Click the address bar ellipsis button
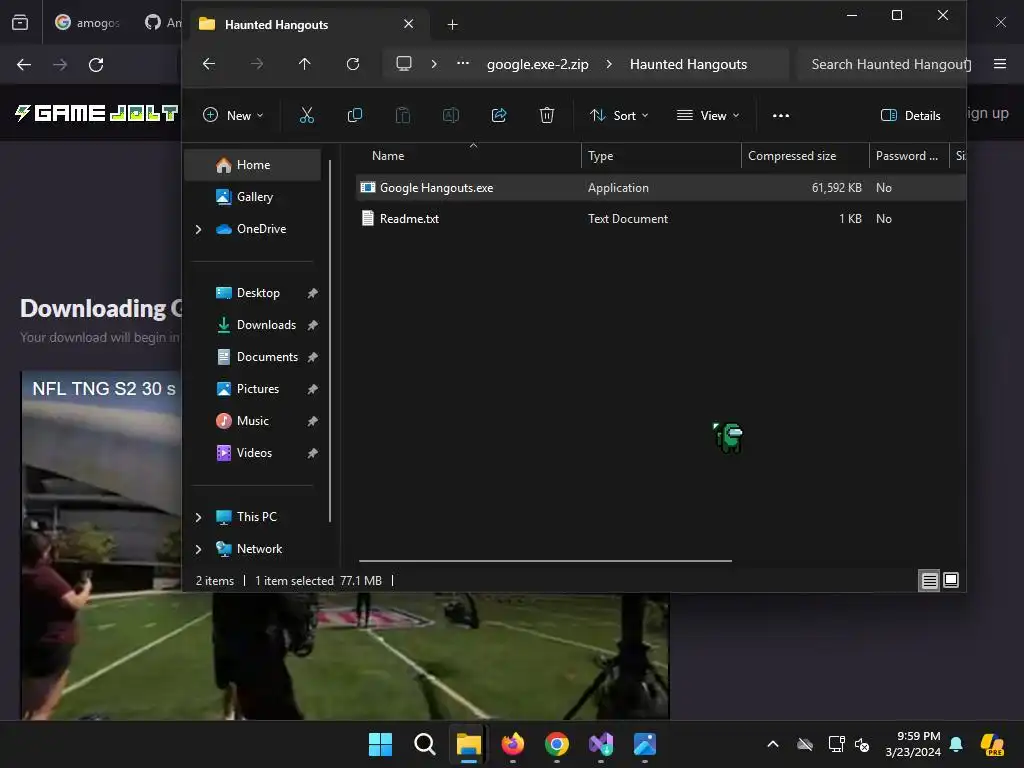 (463, 63)
